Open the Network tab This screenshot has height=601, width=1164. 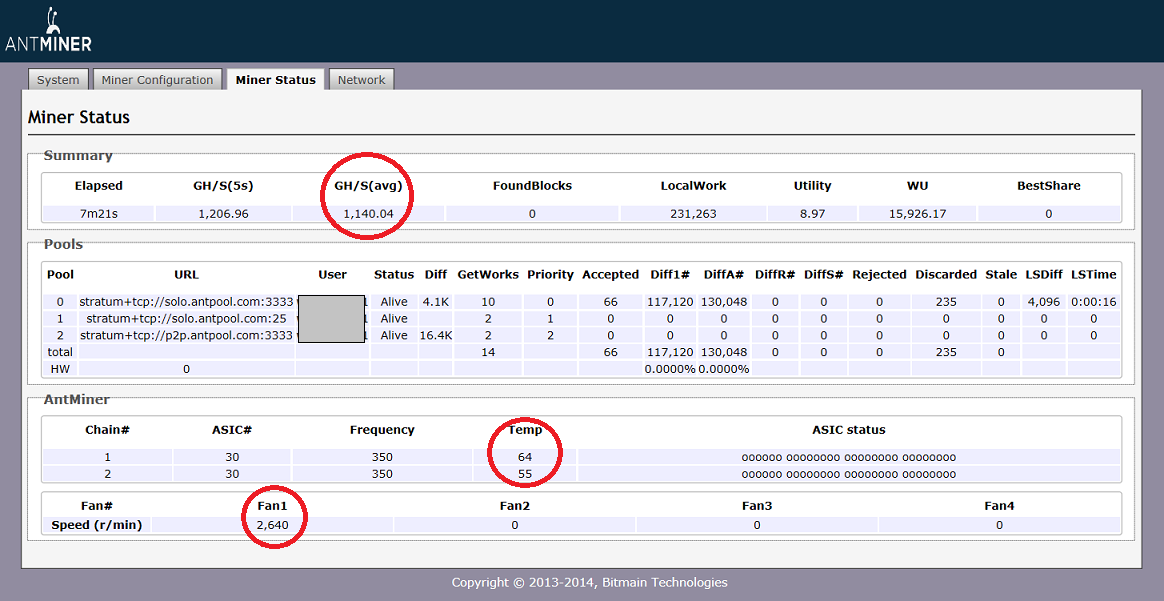tap(362, 79)
